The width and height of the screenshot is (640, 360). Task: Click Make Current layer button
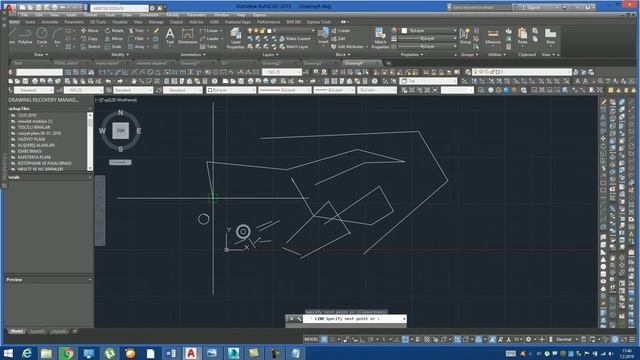[x=295, y=39]
